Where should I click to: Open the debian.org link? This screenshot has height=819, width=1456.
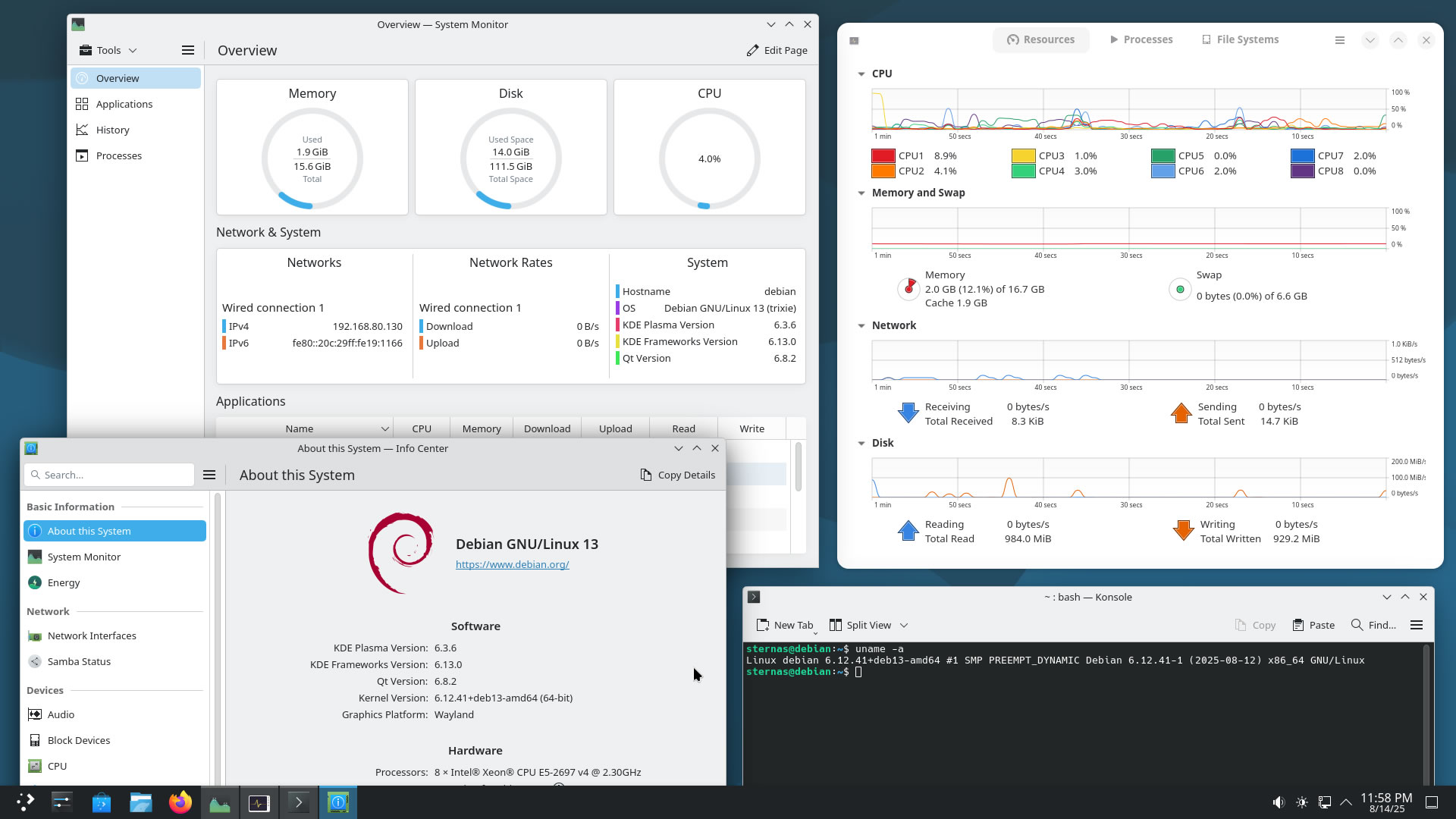[x=512, y=564]
